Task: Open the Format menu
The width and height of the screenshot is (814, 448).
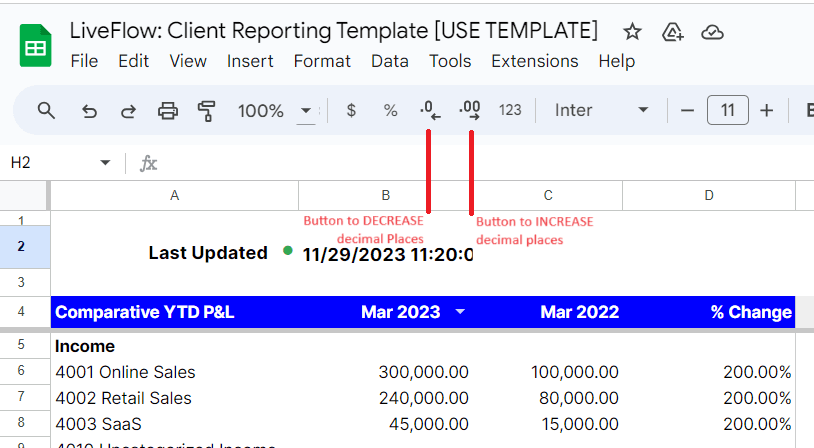Action: click(x=322, y=61)
